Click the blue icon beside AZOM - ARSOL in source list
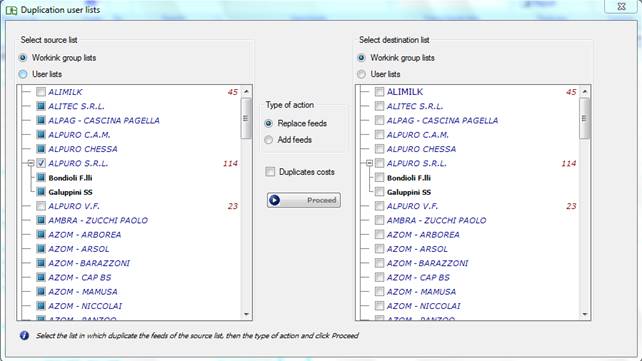Viewport: 642px width, 361px height. (x=41, y=249)
